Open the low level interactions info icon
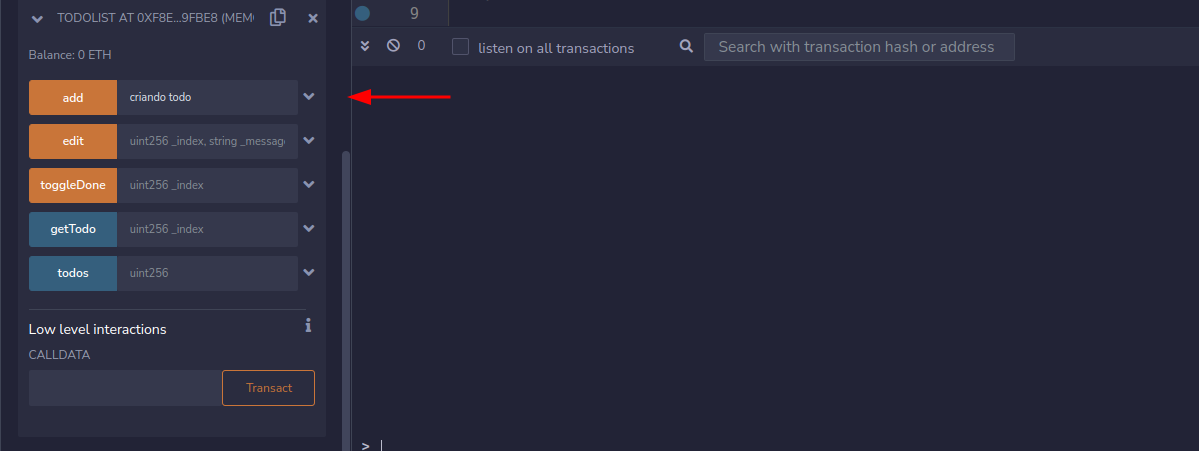The width and height of the screenshot is (1199, 451). pos(308,325)
